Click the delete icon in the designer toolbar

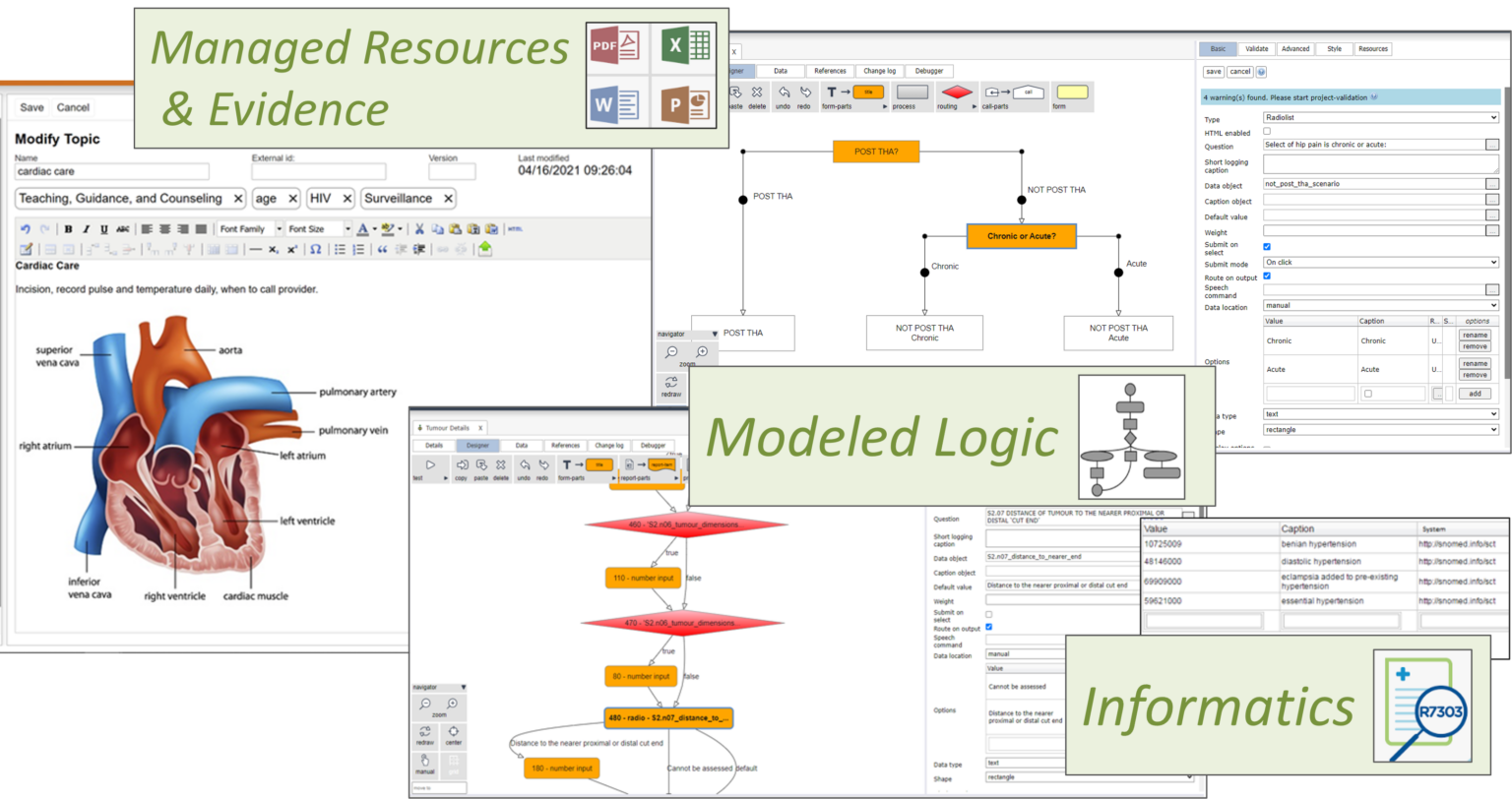click(756, 92)
